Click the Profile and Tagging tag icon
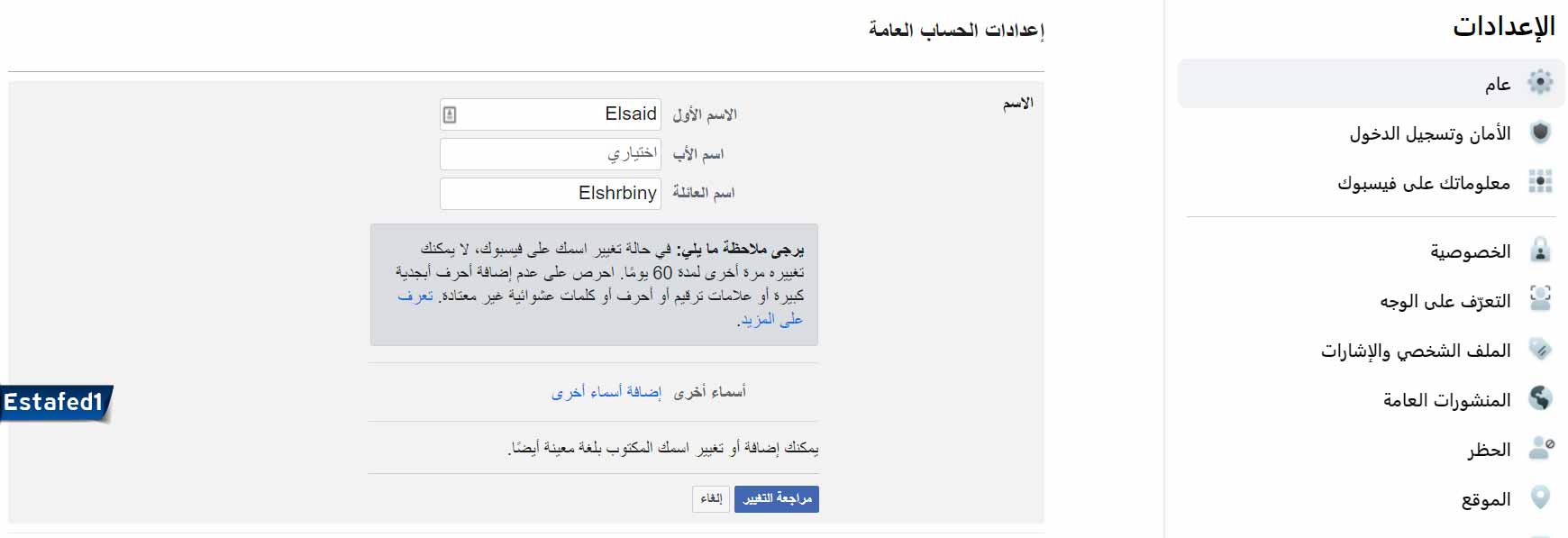This screenshot has height=538, width=1568. [x=1540, y=350]
